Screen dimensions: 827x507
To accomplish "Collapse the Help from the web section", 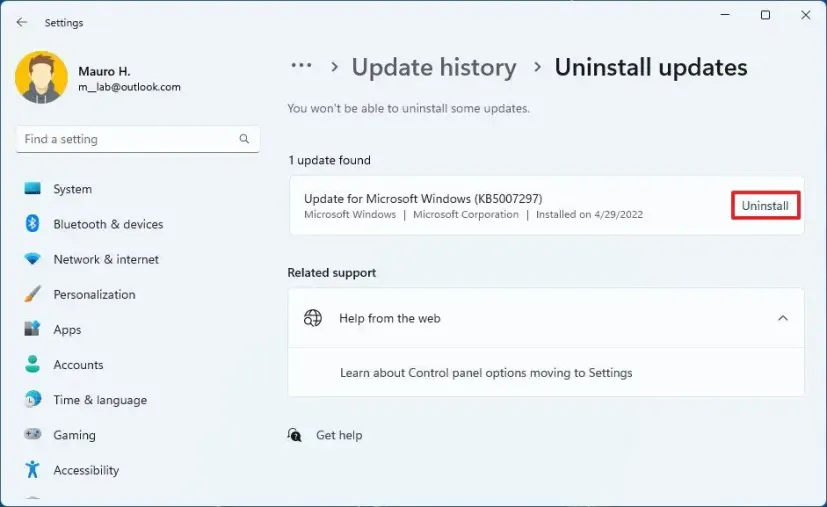I will [783, 318].
